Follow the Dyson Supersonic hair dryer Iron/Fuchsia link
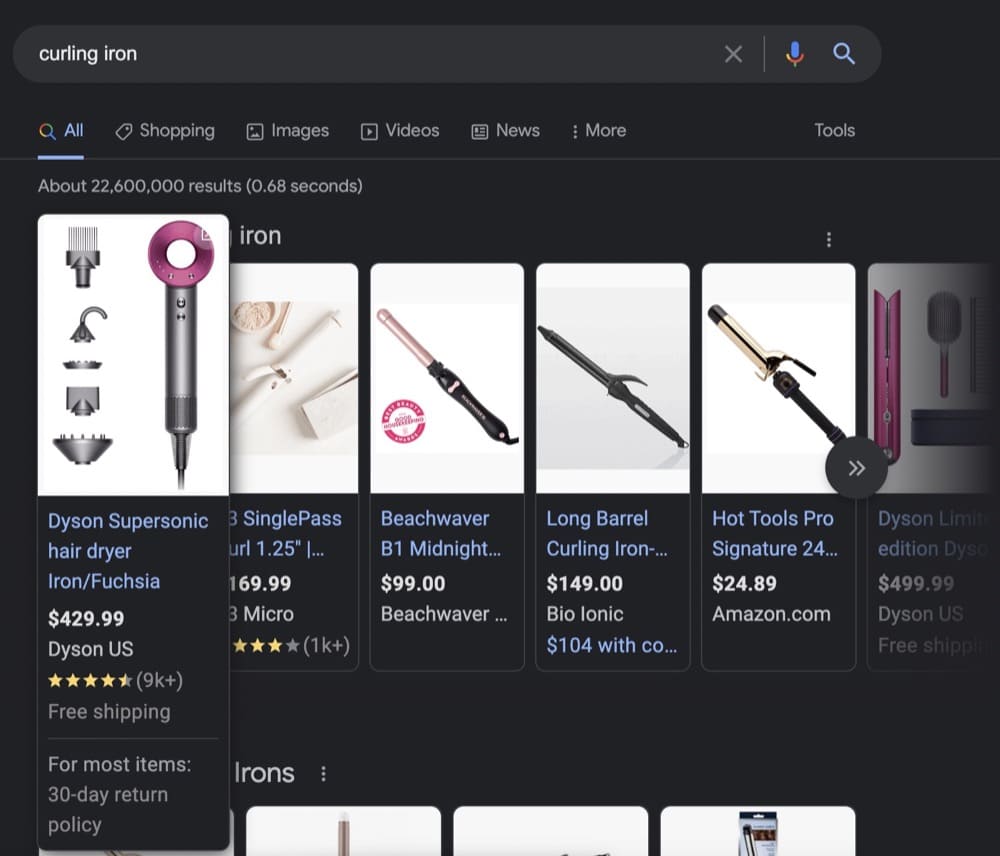The height and width of the screenshot is (856, 1000). click(128, 551)
